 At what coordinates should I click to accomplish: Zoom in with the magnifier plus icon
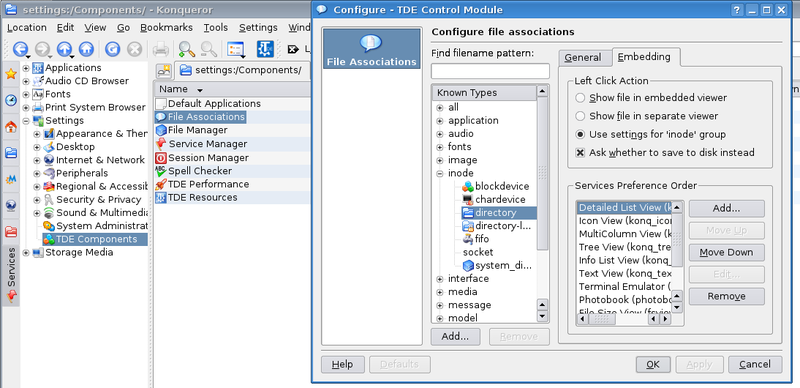186,49
